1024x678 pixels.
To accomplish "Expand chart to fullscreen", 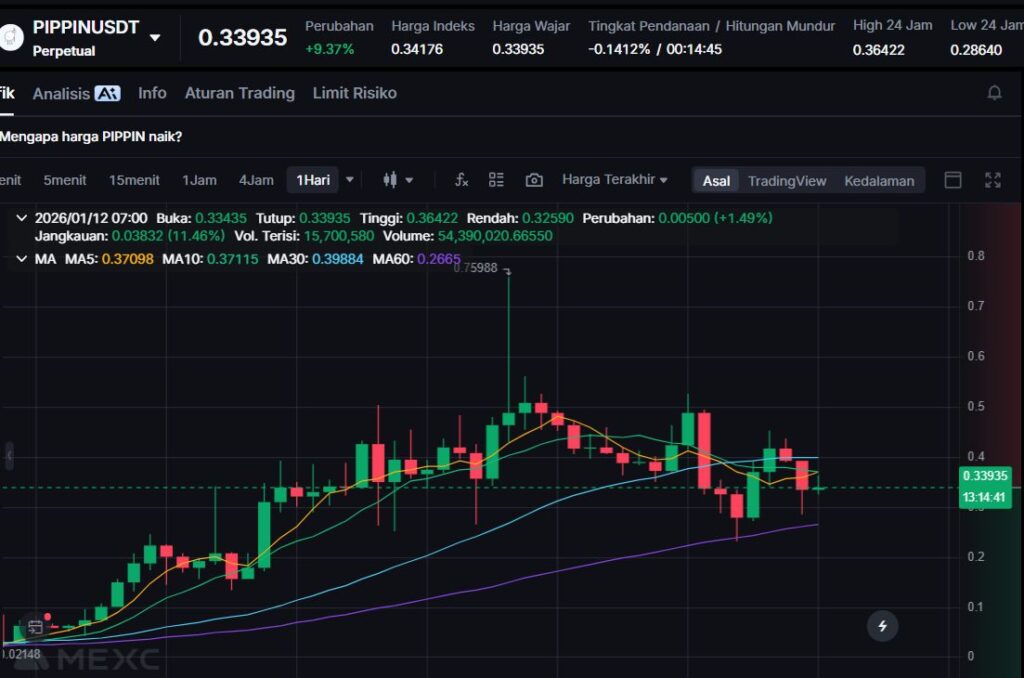I will coord(992,180).
